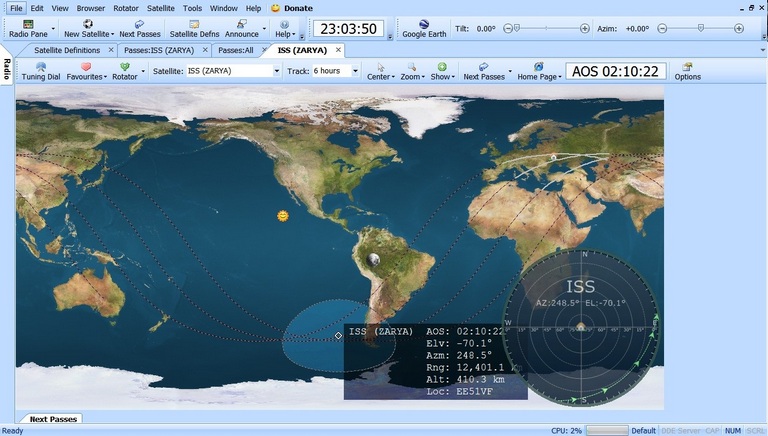The image size is (768, 436).
Task: Open Next Passes from main toolbar
Action: pos(140,29)
